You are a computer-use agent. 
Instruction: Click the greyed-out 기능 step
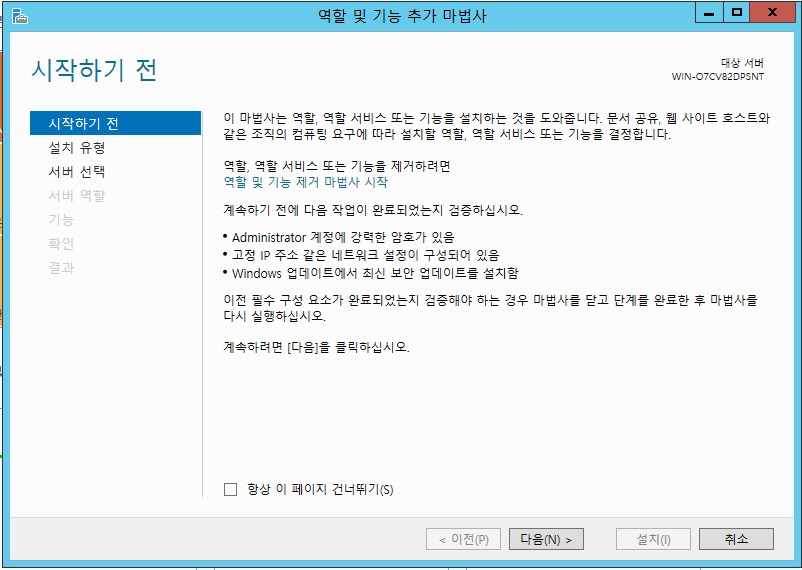tap(61, 220)
